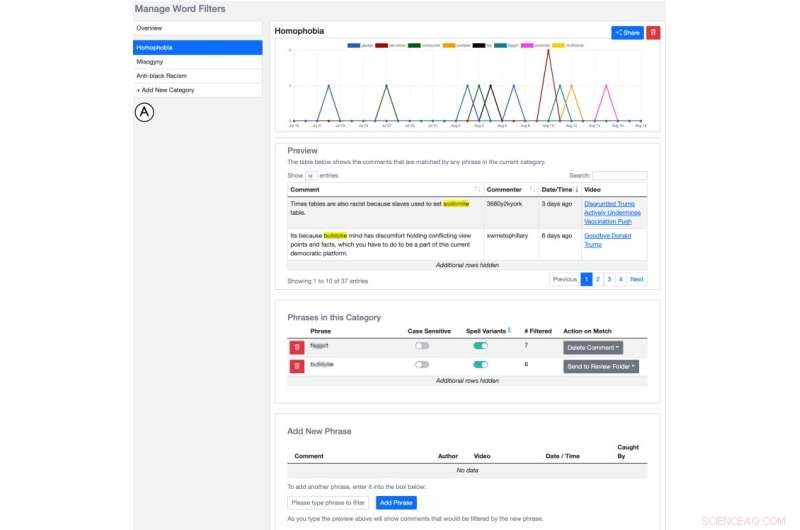The image size is (800, 530).
Task: Delete the phrase in the Delete Comment row
Action: [297, 347]
